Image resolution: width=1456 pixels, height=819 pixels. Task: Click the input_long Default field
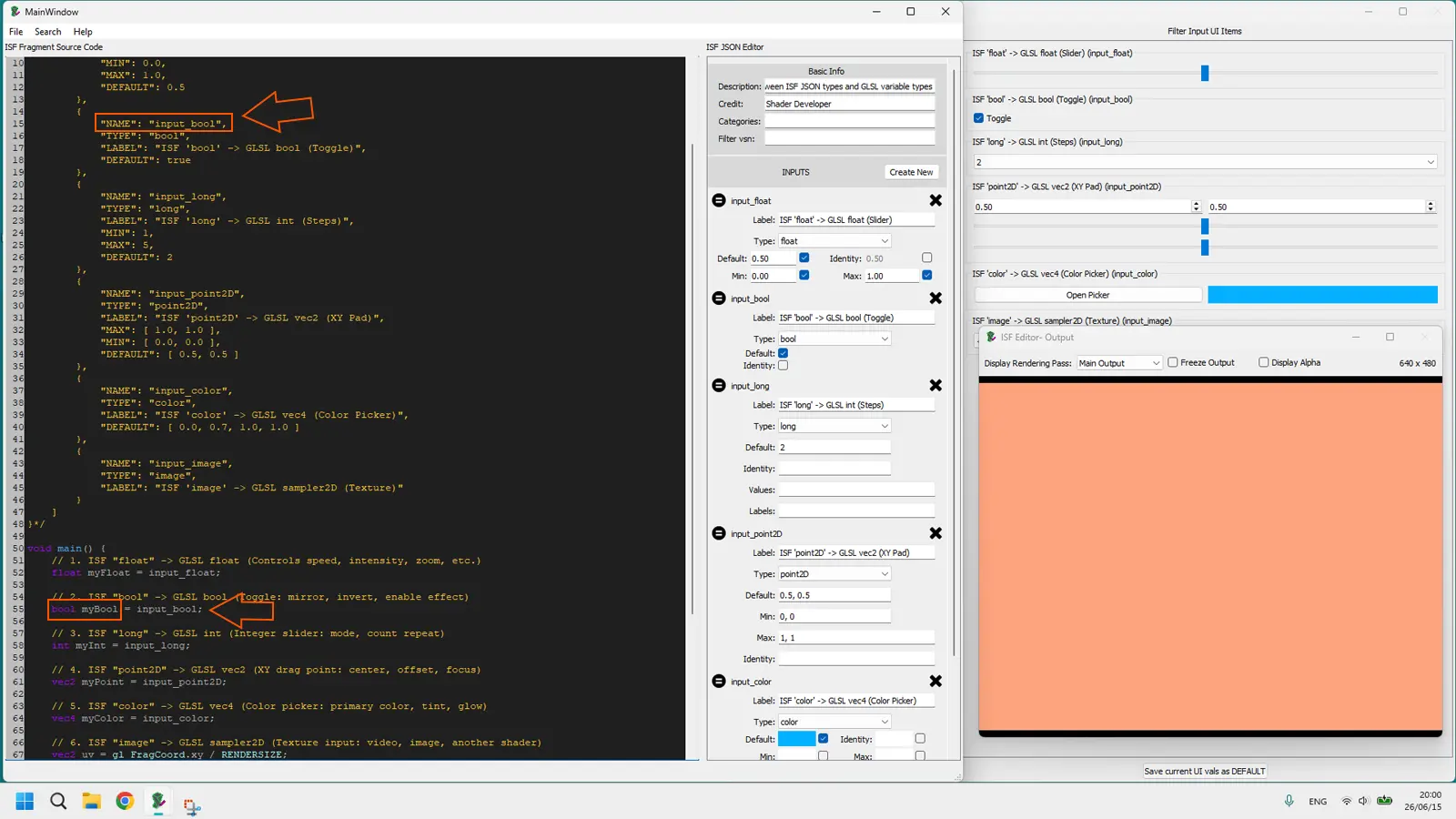click(x=834, y=447)
